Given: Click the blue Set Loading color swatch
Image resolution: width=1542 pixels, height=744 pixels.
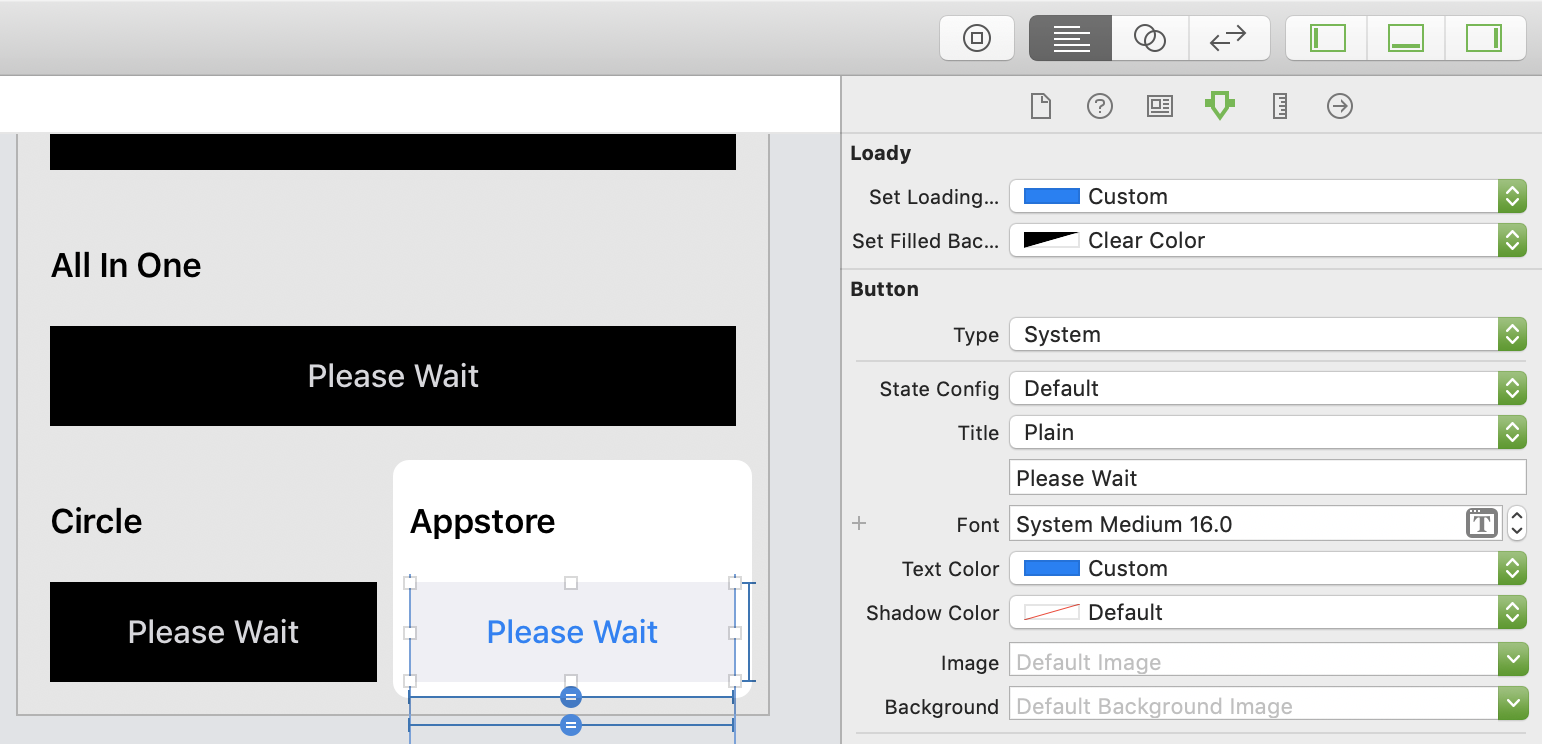Looking at the screenshot, I should tap(1051, 196).
